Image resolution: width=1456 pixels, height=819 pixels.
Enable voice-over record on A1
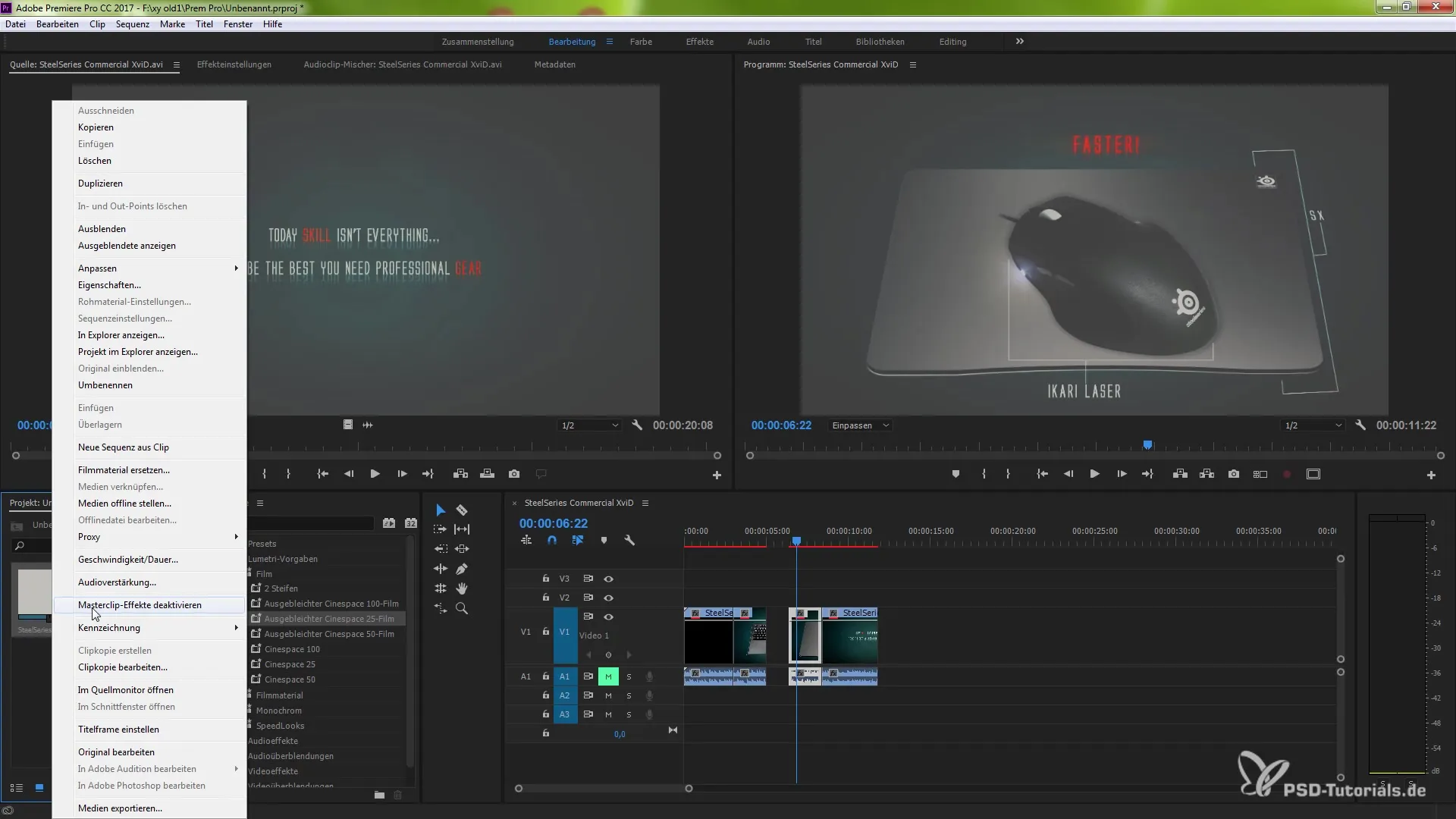[649, 676]
